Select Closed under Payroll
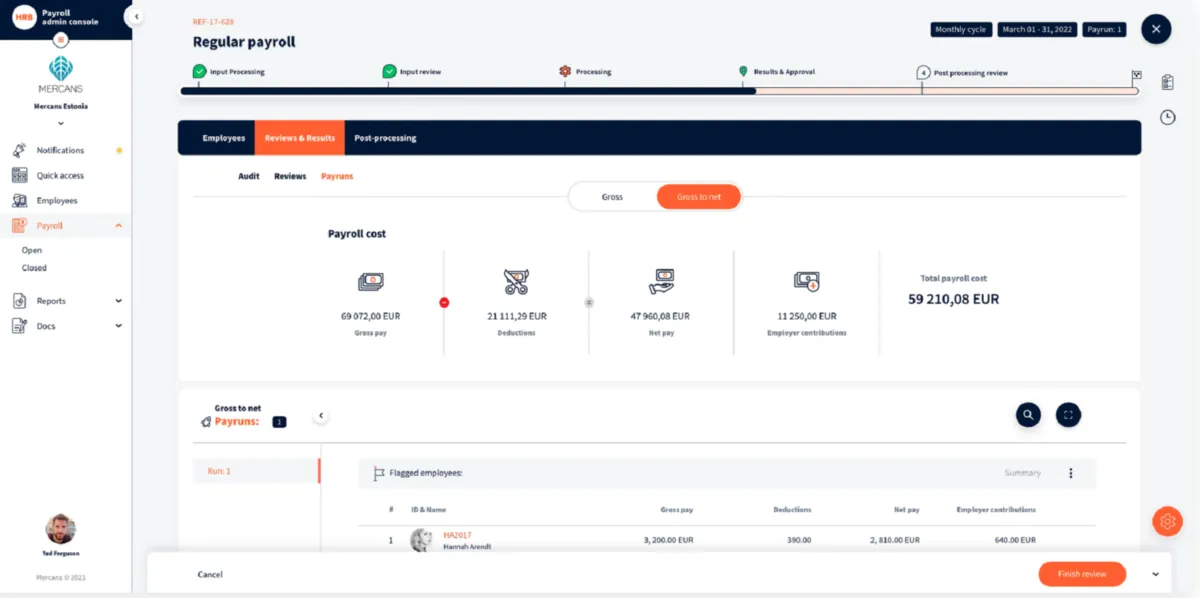This screenshot has width=1200, height=598. [34, 268]
